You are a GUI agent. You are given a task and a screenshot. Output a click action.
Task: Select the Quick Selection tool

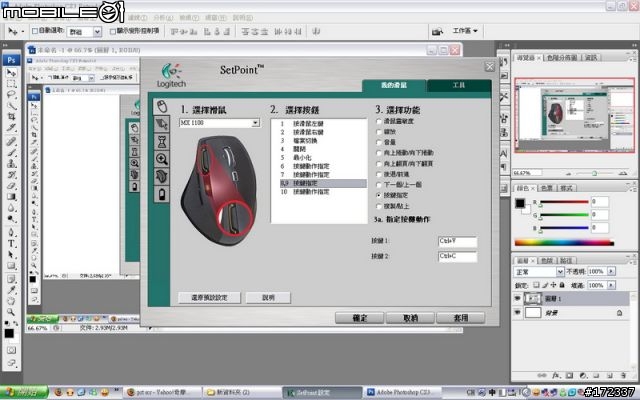pyautogui.click(x=11, y=106)
